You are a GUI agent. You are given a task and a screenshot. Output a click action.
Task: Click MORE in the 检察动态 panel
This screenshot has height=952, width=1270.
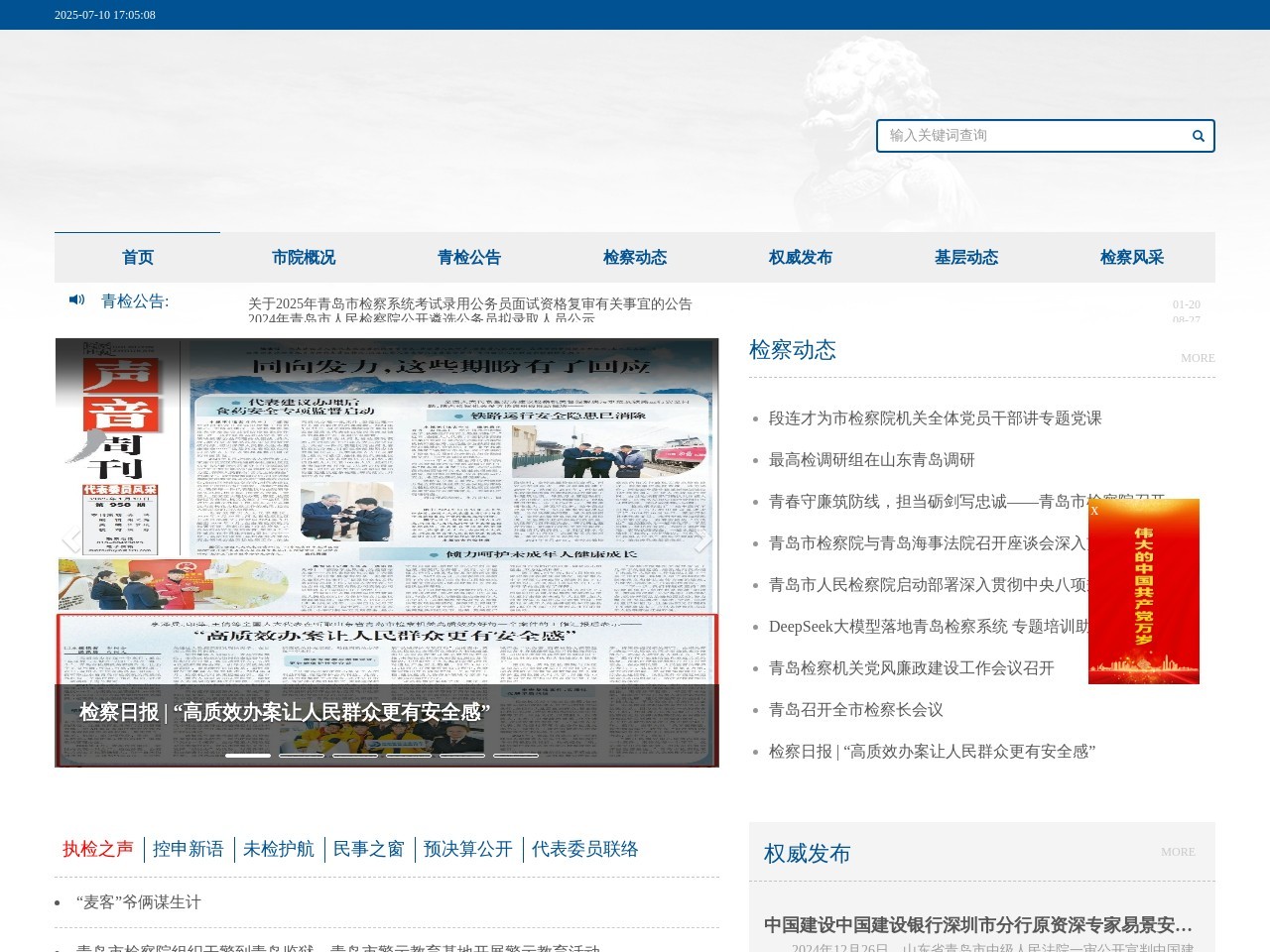1198,358
